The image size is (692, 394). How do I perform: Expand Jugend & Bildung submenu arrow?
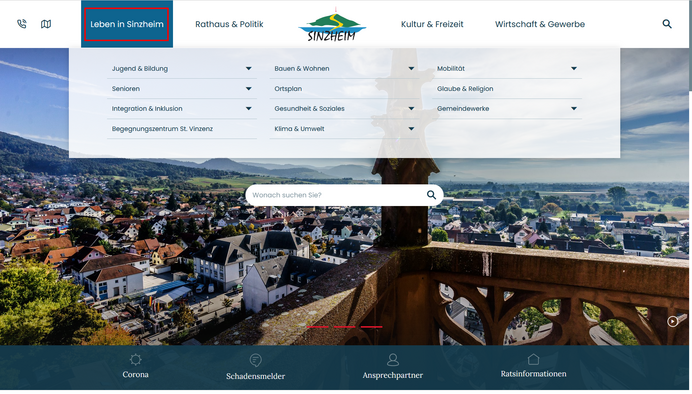tap(248, 68)
